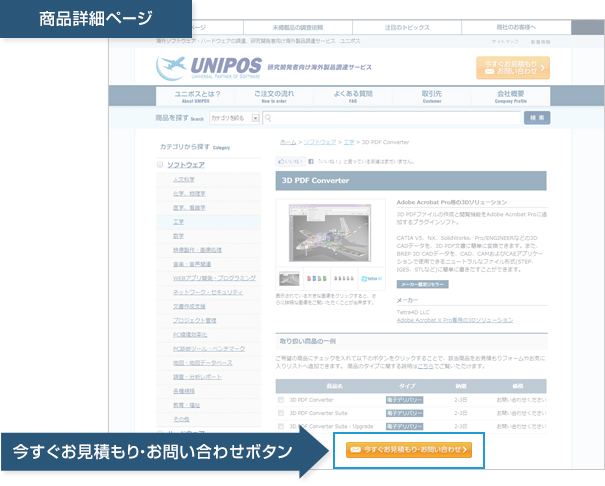Image resolution: width=605 pixels, height=486 pixels.
Task: Click the 商品名 table column header
Action: 335,386
